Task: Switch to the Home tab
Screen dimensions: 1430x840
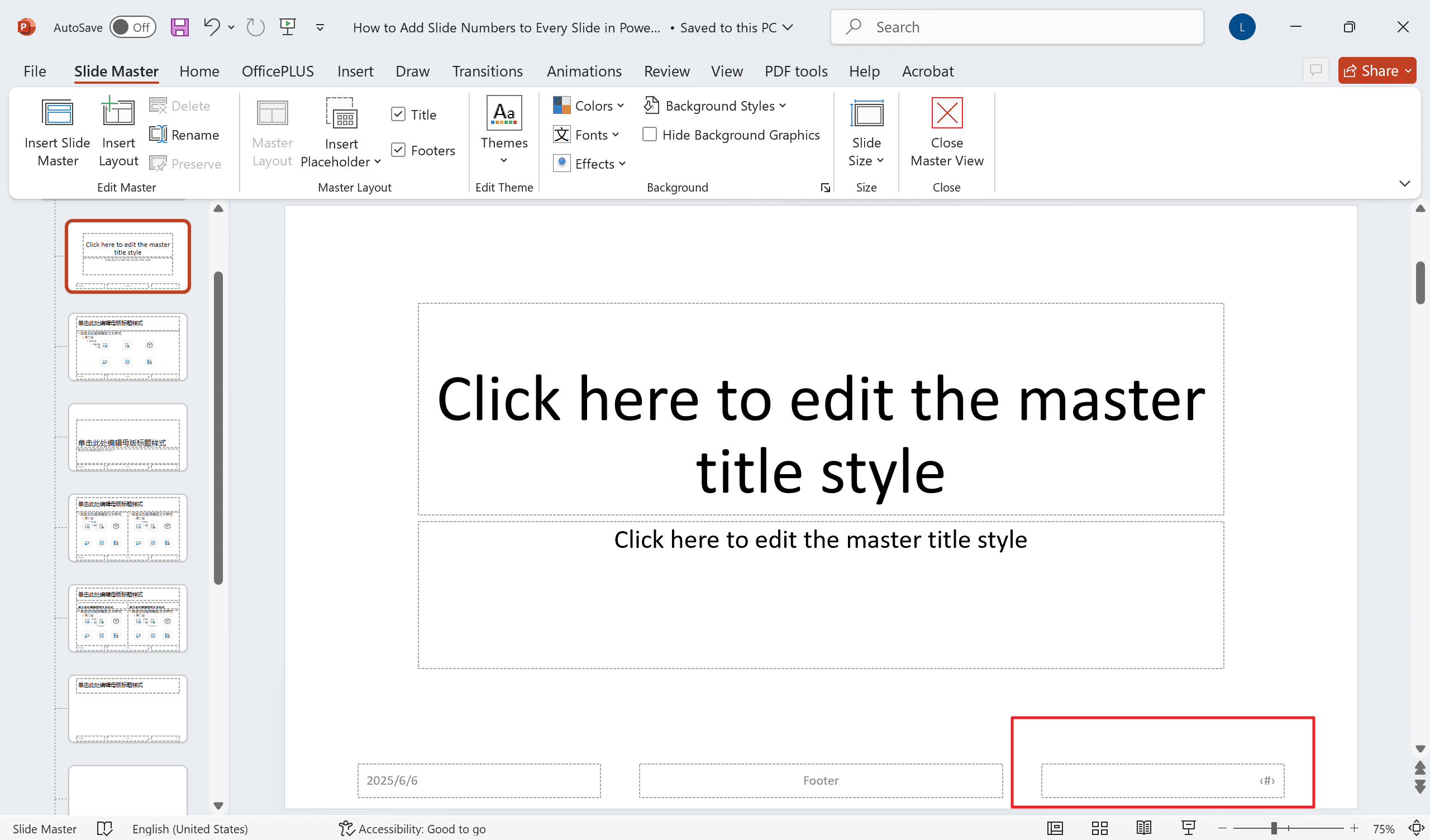Action: click(199, 71)
